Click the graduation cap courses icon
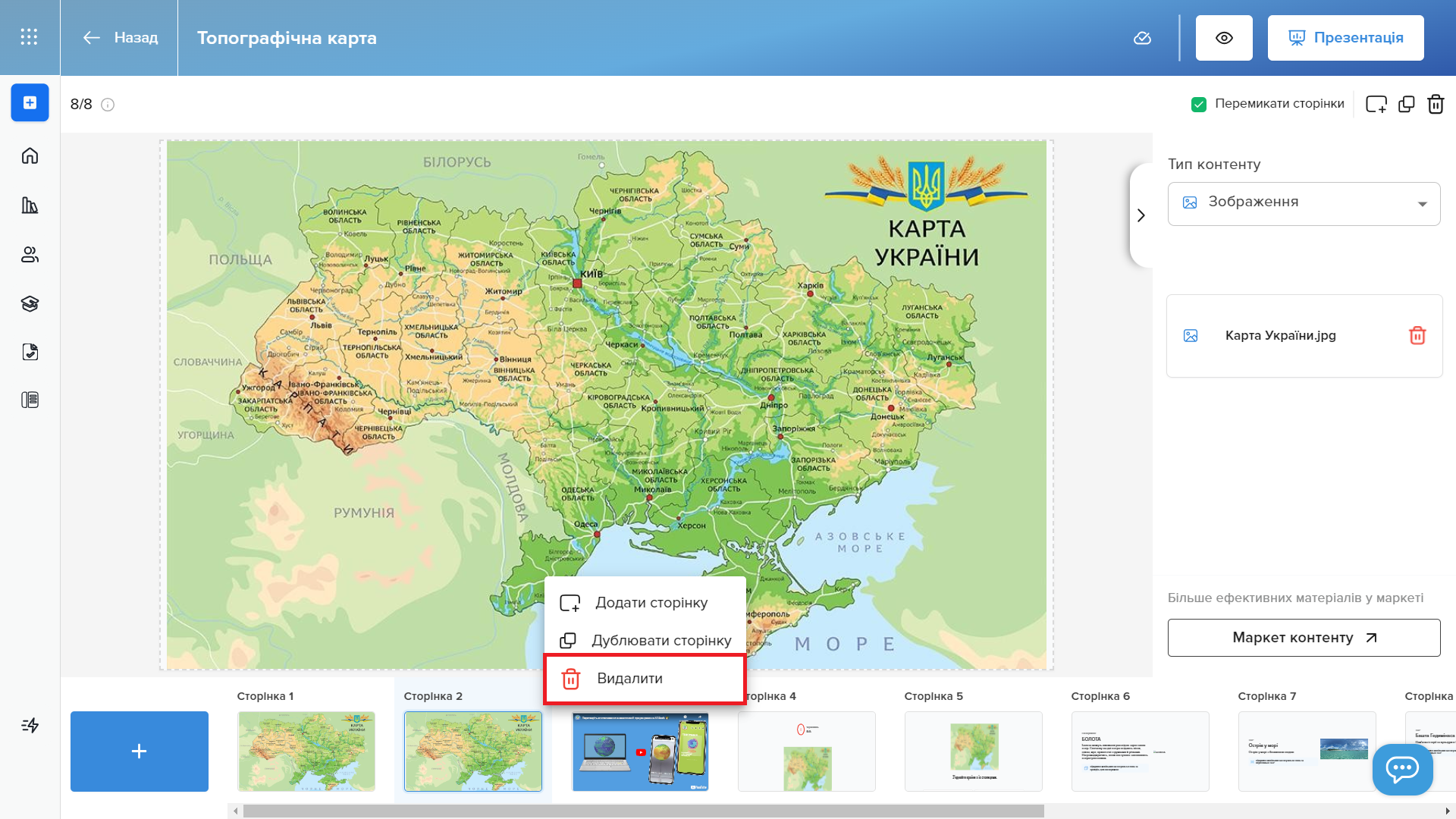 (x=30, y=304)
